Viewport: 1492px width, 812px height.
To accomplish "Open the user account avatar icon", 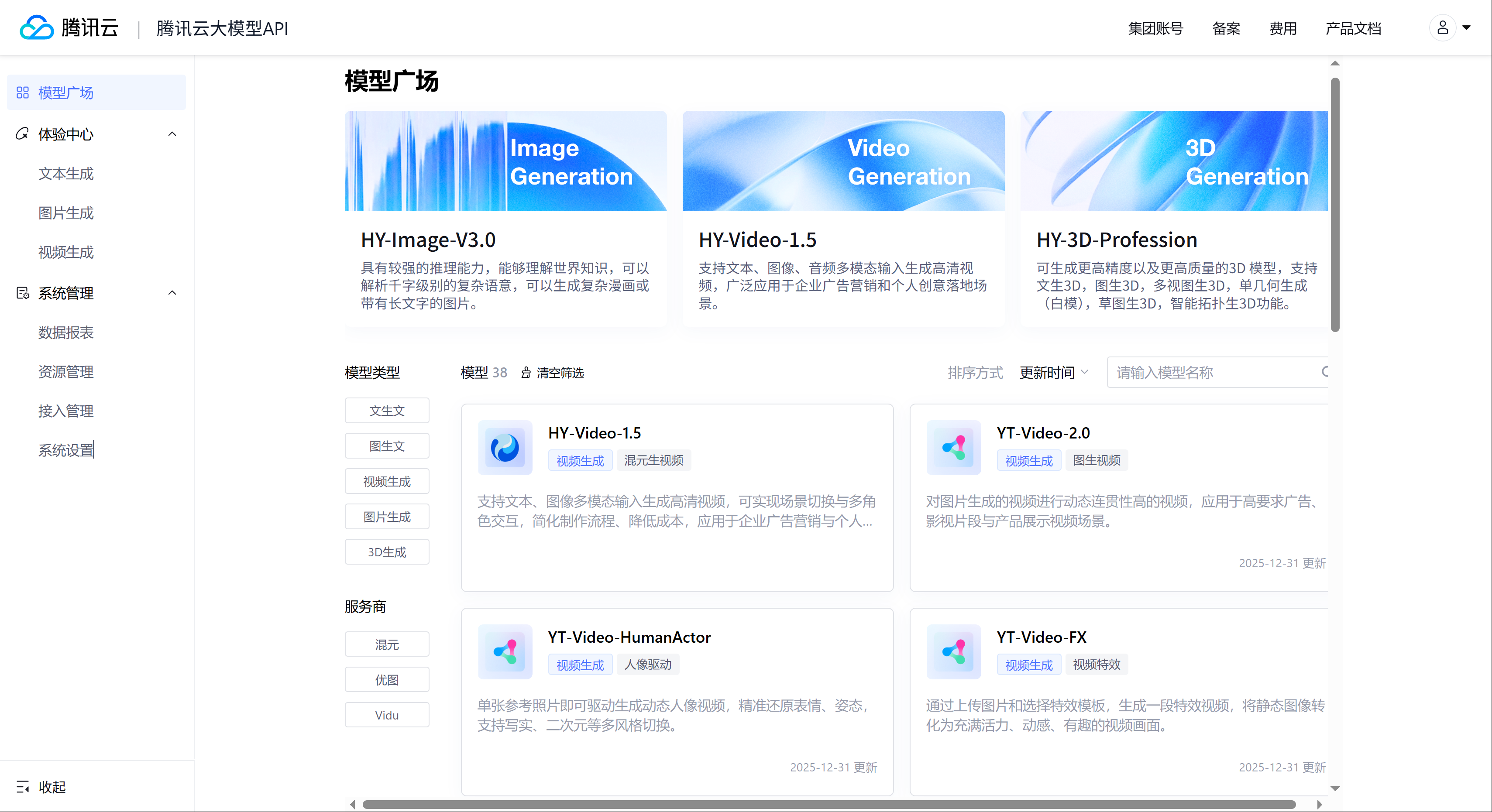I will [x=1442, y=27].
